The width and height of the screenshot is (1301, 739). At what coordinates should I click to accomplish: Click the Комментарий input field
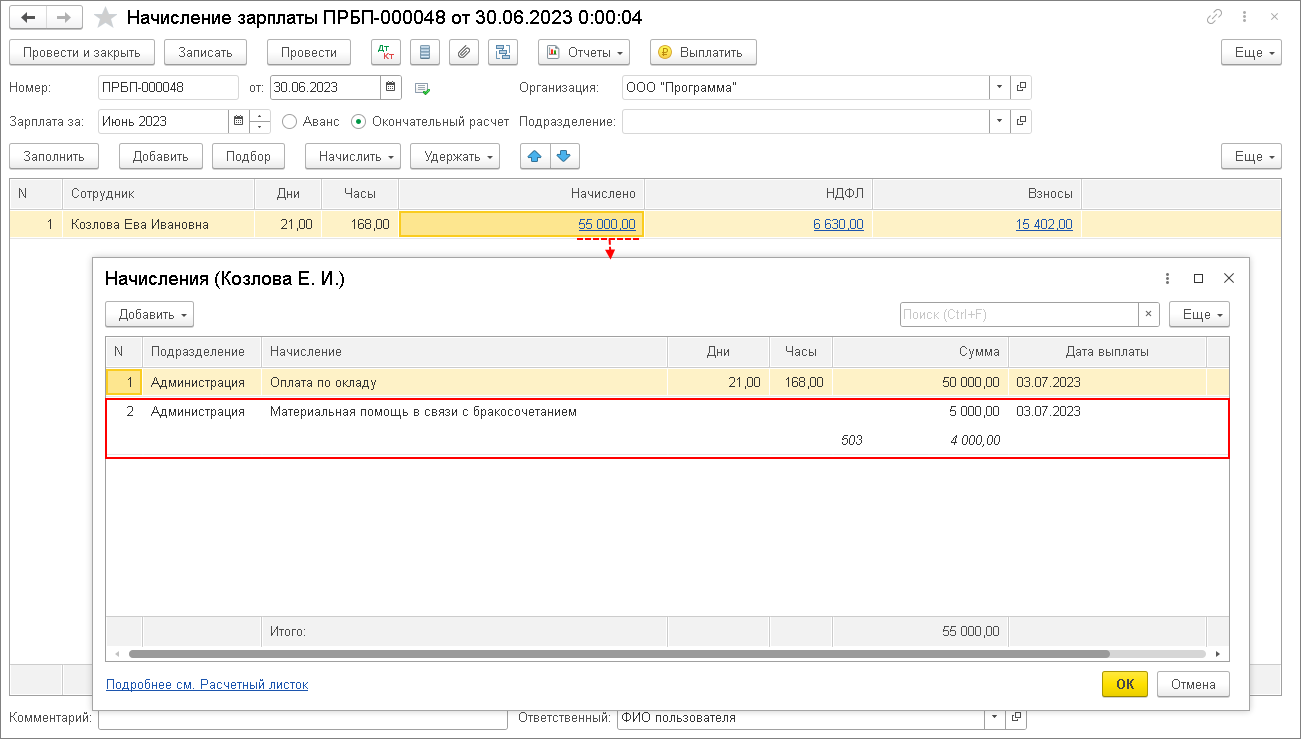point(303,717)
